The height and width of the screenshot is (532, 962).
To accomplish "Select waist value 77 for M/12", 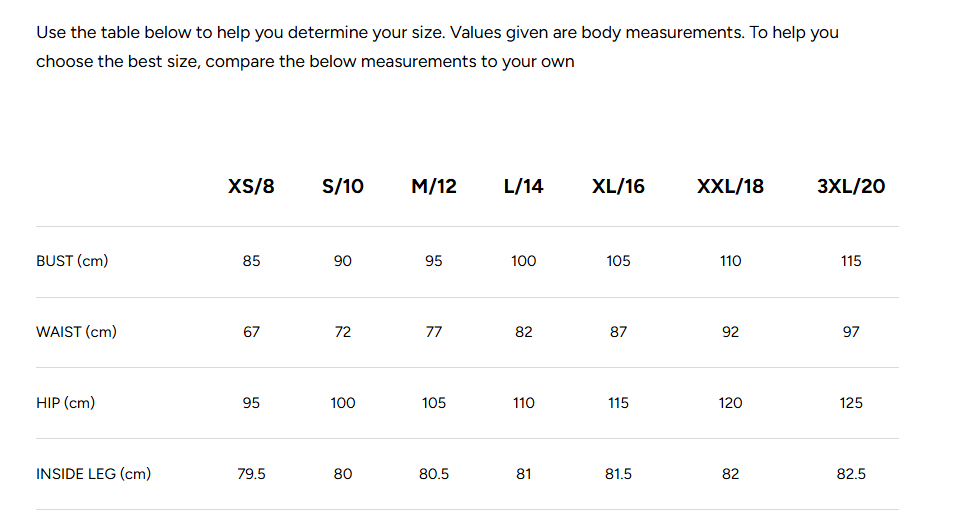I will 434,332.
